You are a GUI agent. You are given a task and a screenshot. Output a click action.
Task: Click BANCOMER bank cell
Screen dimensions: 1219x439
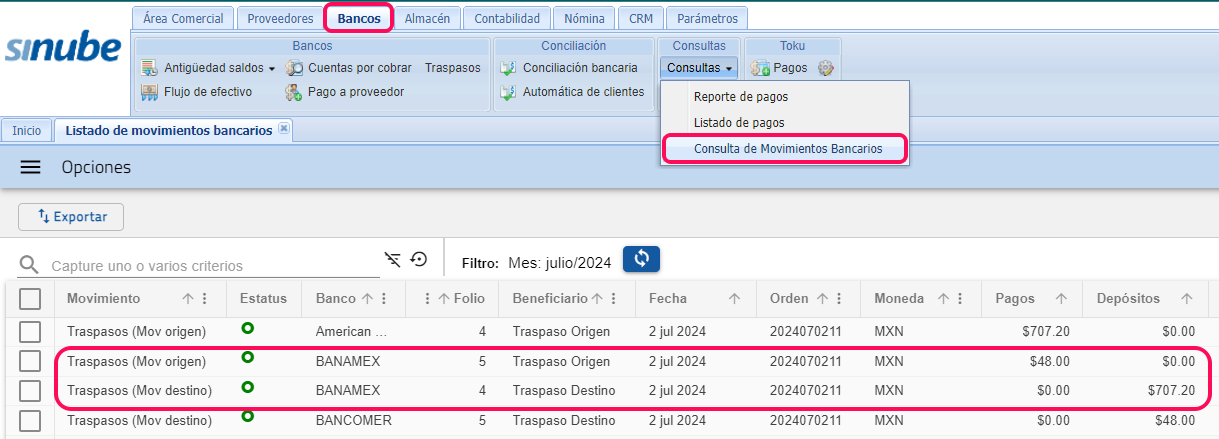coord(353,420)
